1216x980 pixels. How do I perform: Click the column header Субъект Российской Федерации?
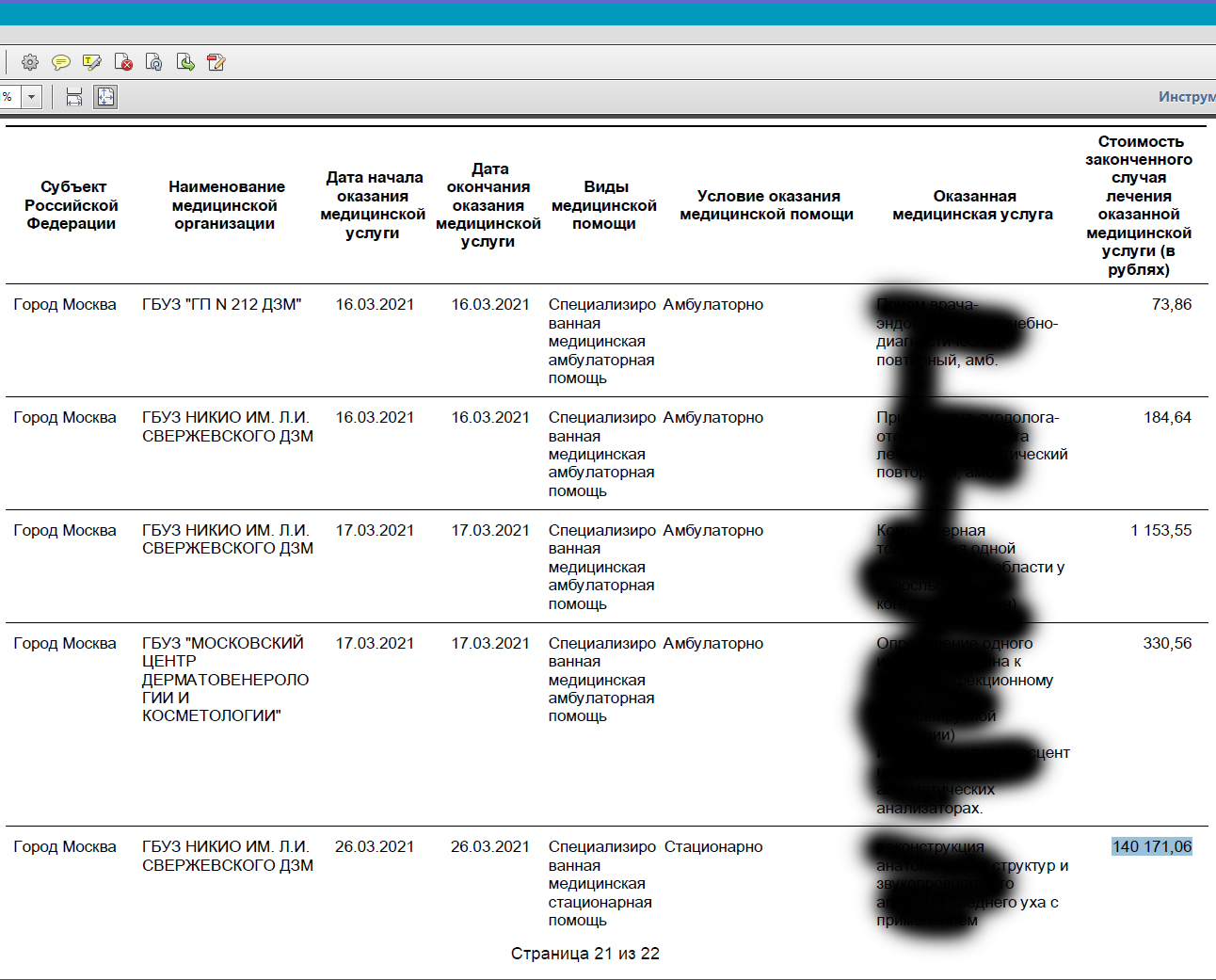point(72,205)
